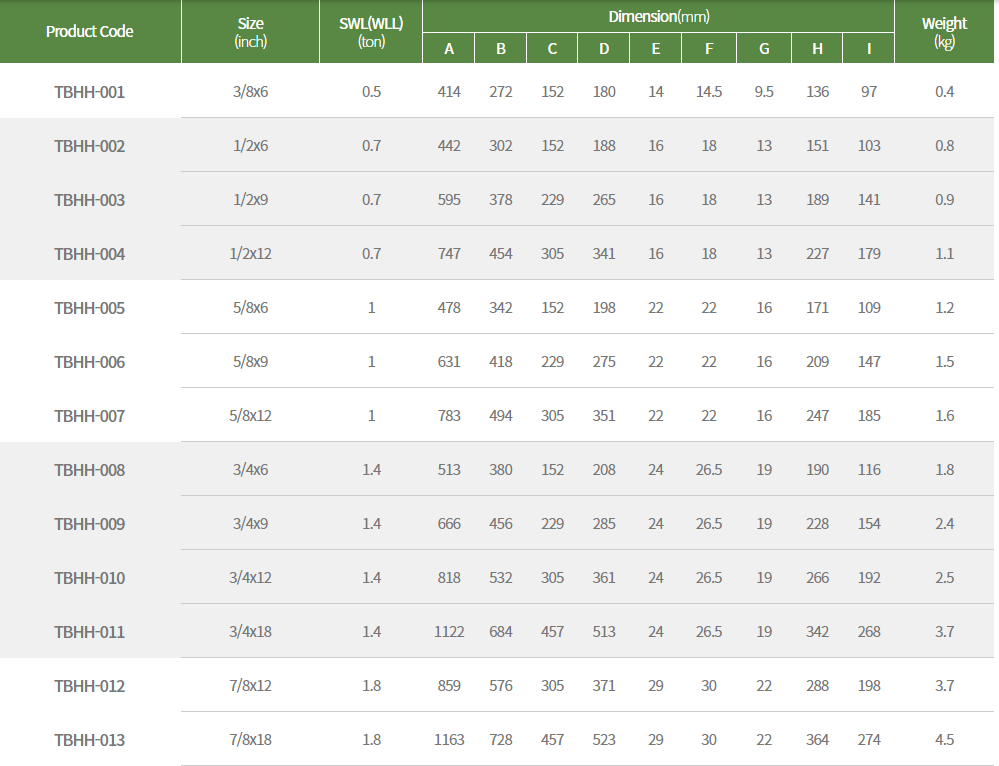Click dimension A value 1122
Screen dimensions: 999x766
(449, 632)
